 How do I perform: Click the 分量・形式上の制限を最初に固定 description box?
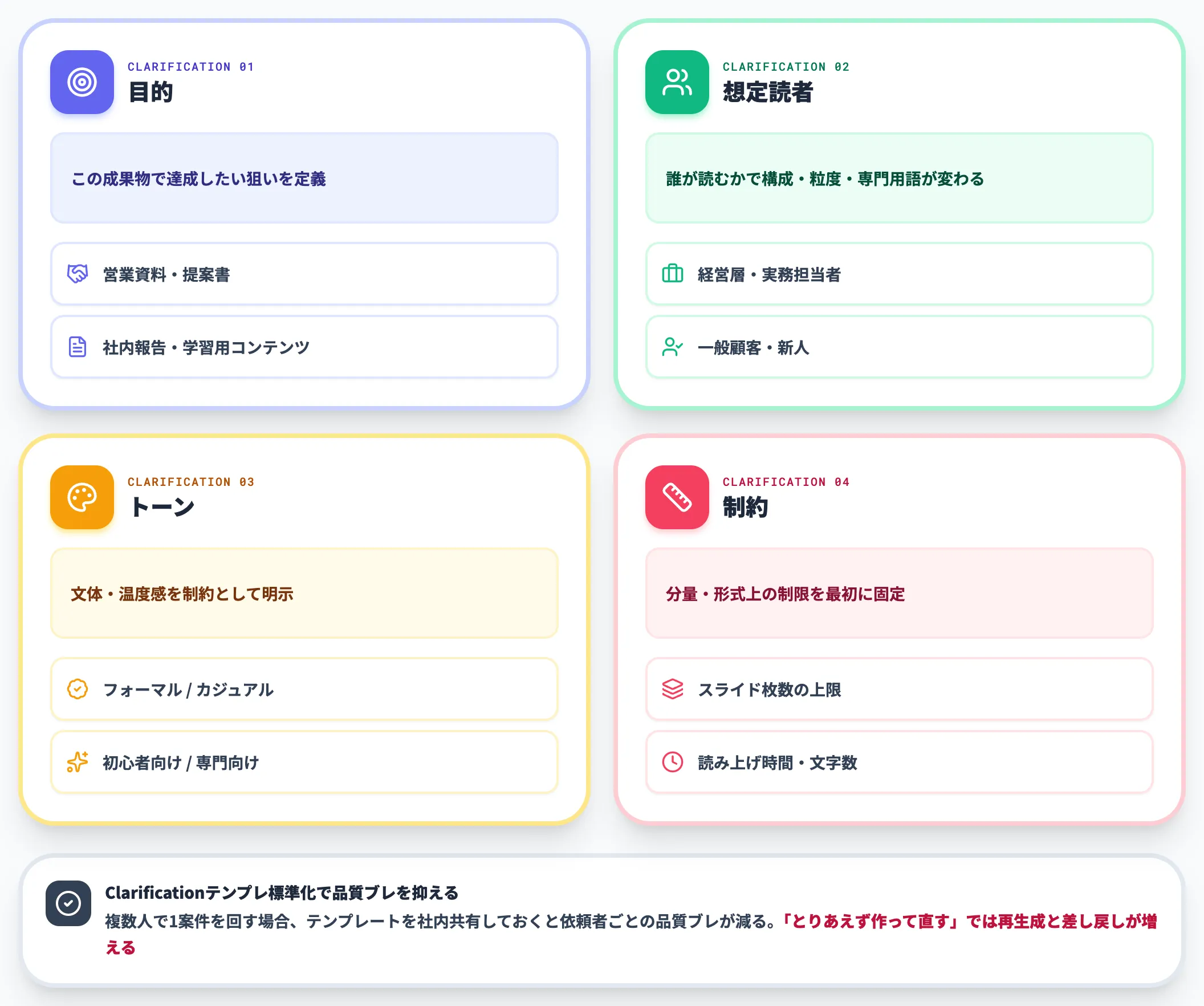tap(900, 594)
